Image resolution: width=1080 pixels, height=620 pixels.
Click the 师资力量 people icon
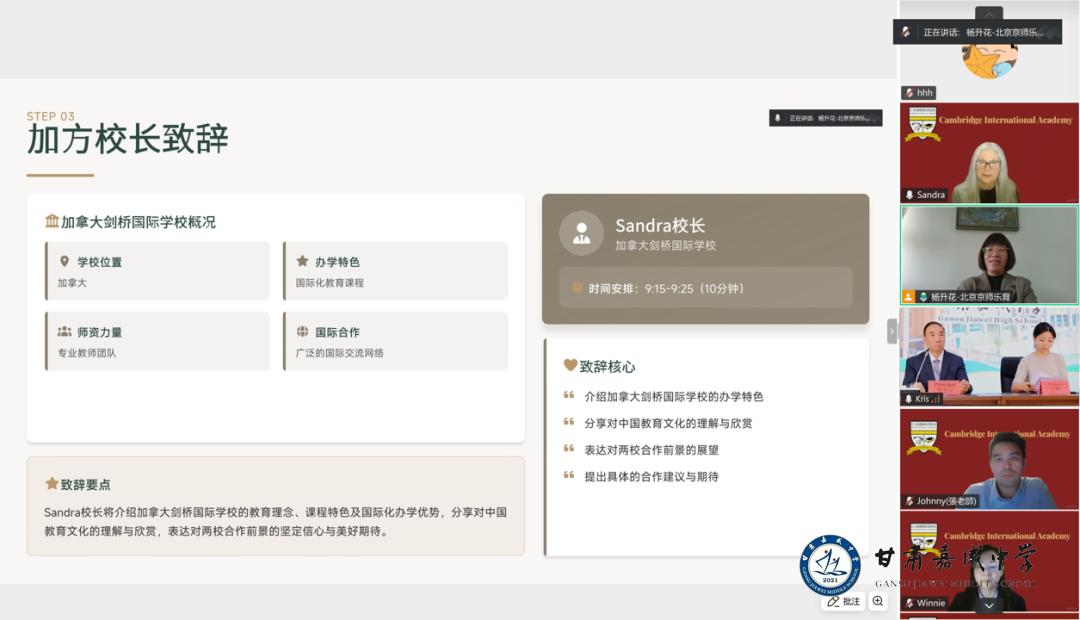click(x=65, y=331)
